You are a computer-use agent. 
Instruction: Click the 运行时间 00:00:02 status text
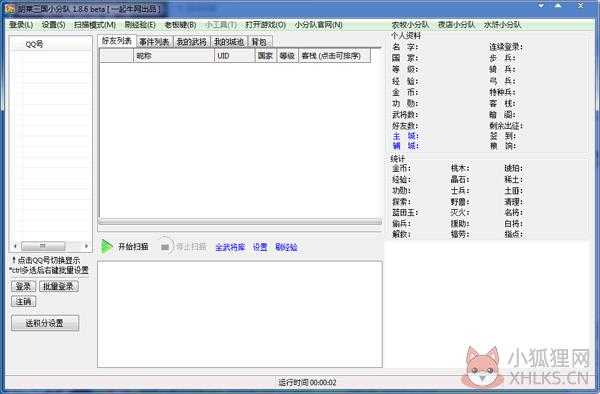tap(307, 383)
